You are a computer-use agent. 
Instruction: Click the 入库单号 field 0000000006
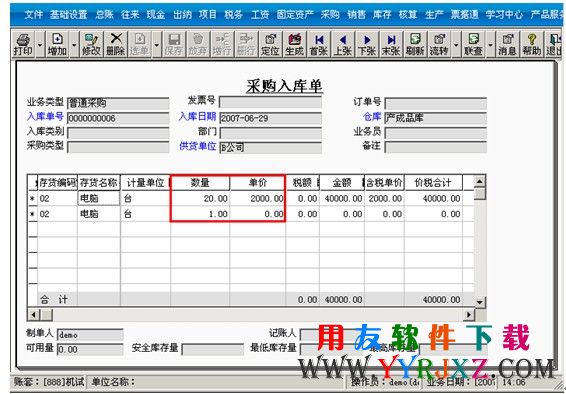118,118
